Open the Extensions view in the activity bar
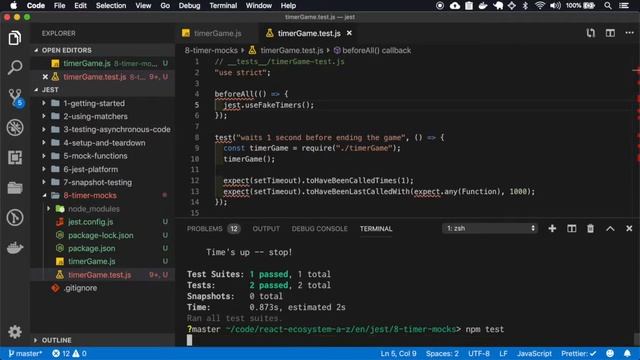The image size is (640, 360). click(x=15, y=158)
